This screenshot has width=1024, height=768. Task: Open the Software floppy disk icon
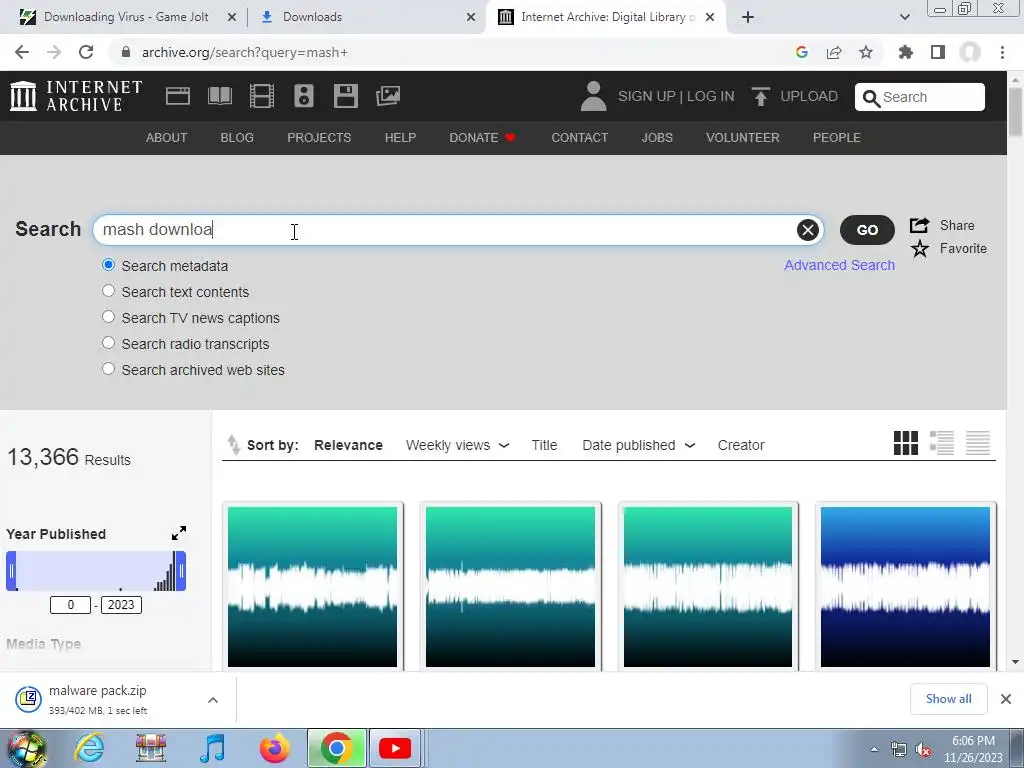(x=345, y=96)
